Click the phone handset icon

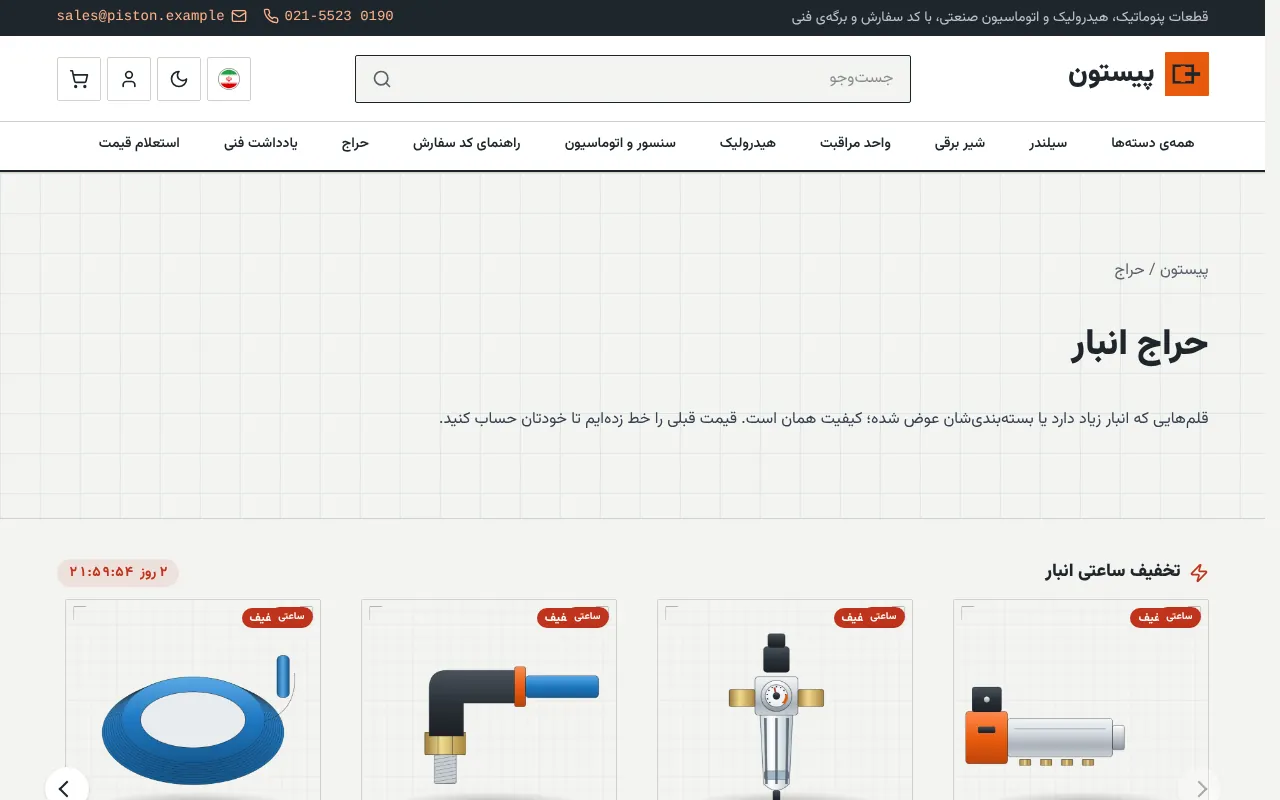coord(271,16)
